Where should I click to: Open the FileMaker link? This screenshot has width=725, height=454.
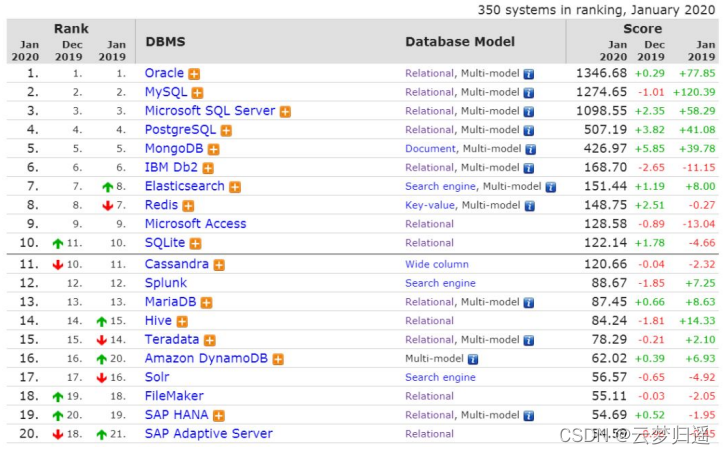[174, 396]
